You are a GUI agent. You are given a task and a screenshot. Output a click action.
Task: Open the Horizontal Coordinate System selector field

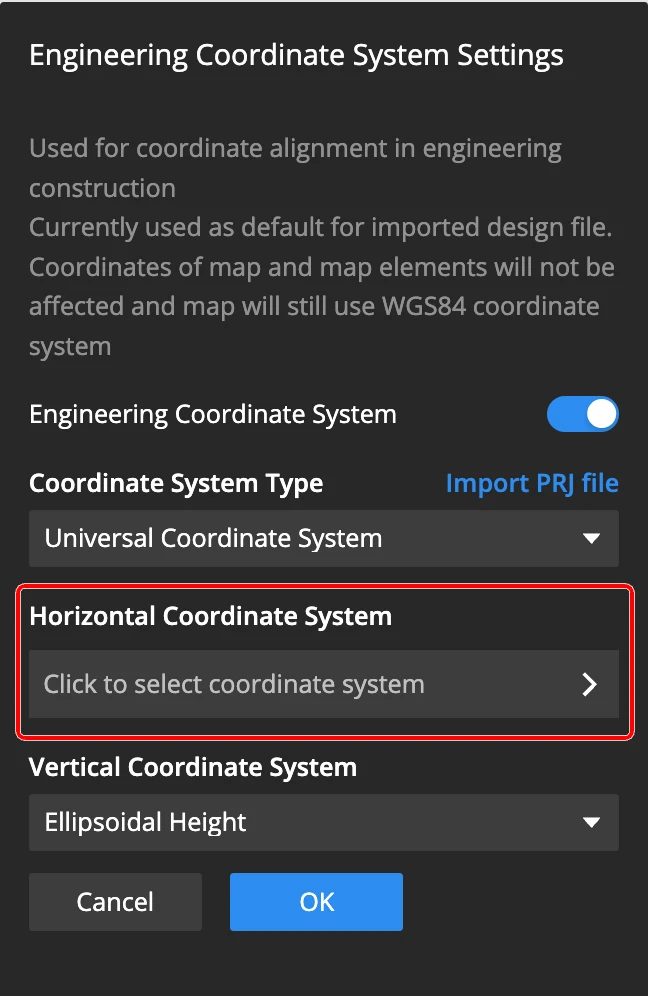(x=323, y=684)
